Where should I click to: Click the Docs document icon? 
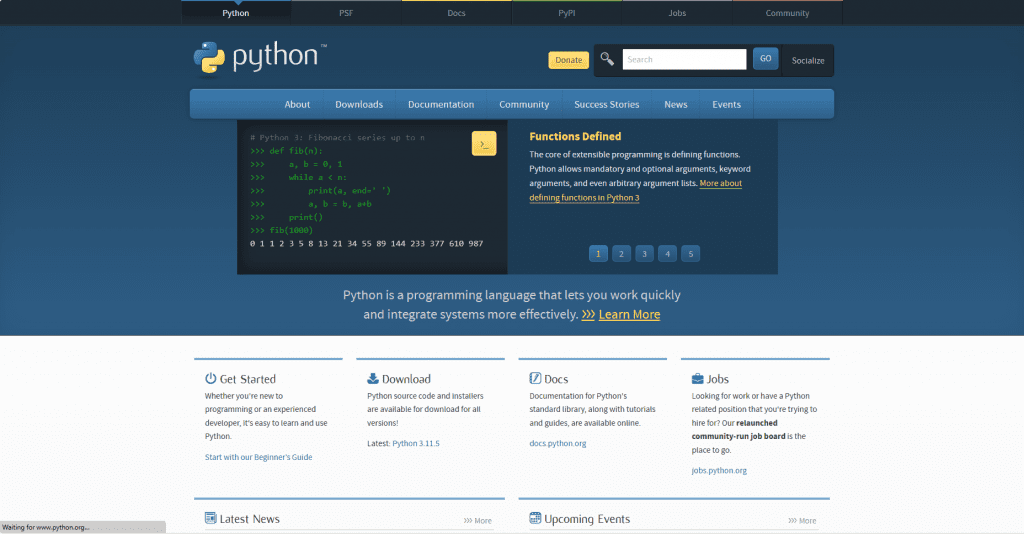(x=535, y=378)
